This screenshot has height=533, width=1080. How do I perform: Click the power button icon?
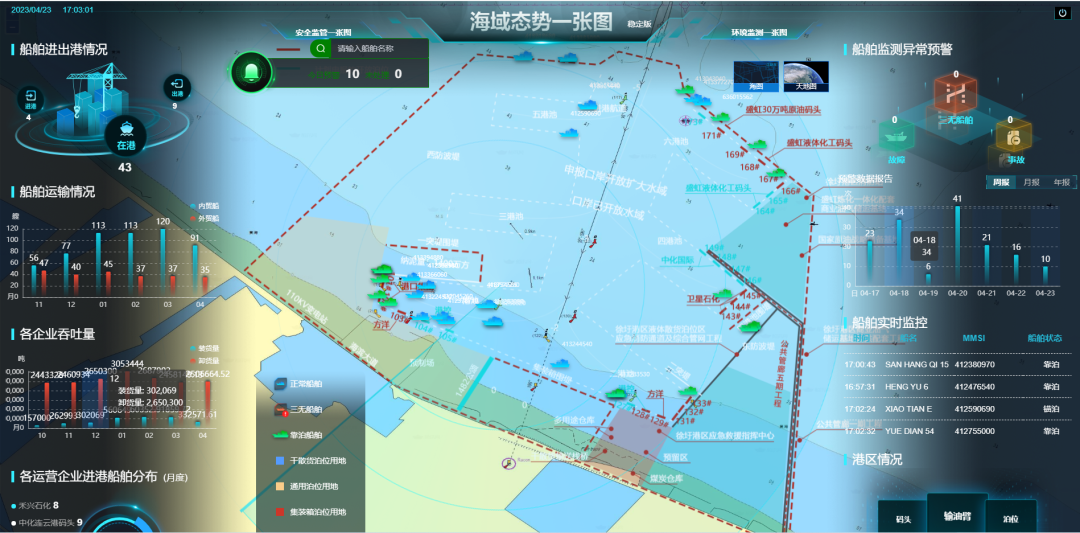coord(1062,13)
